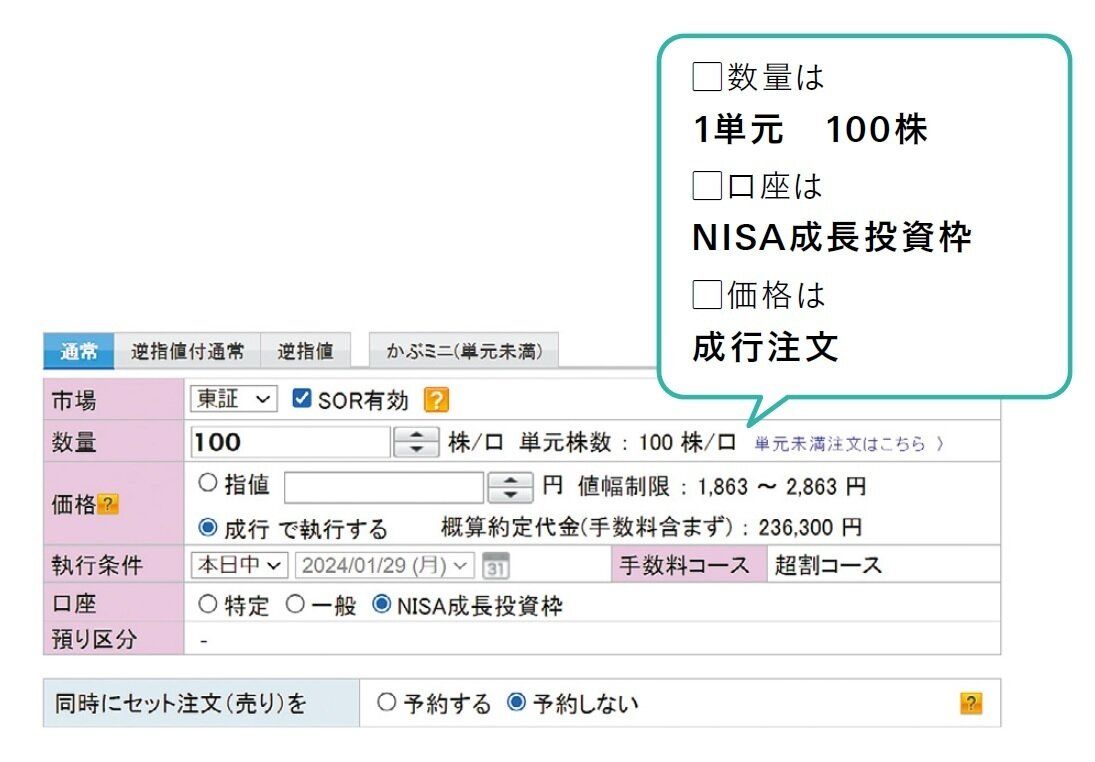
Task: Select 予約しない for set order
Action: pos(516,703)
